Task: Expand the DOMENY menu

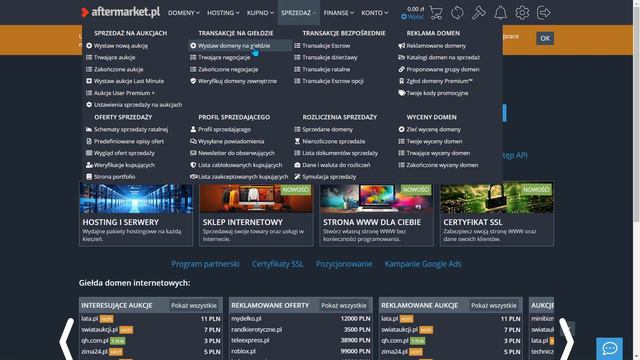Action: 184,13
